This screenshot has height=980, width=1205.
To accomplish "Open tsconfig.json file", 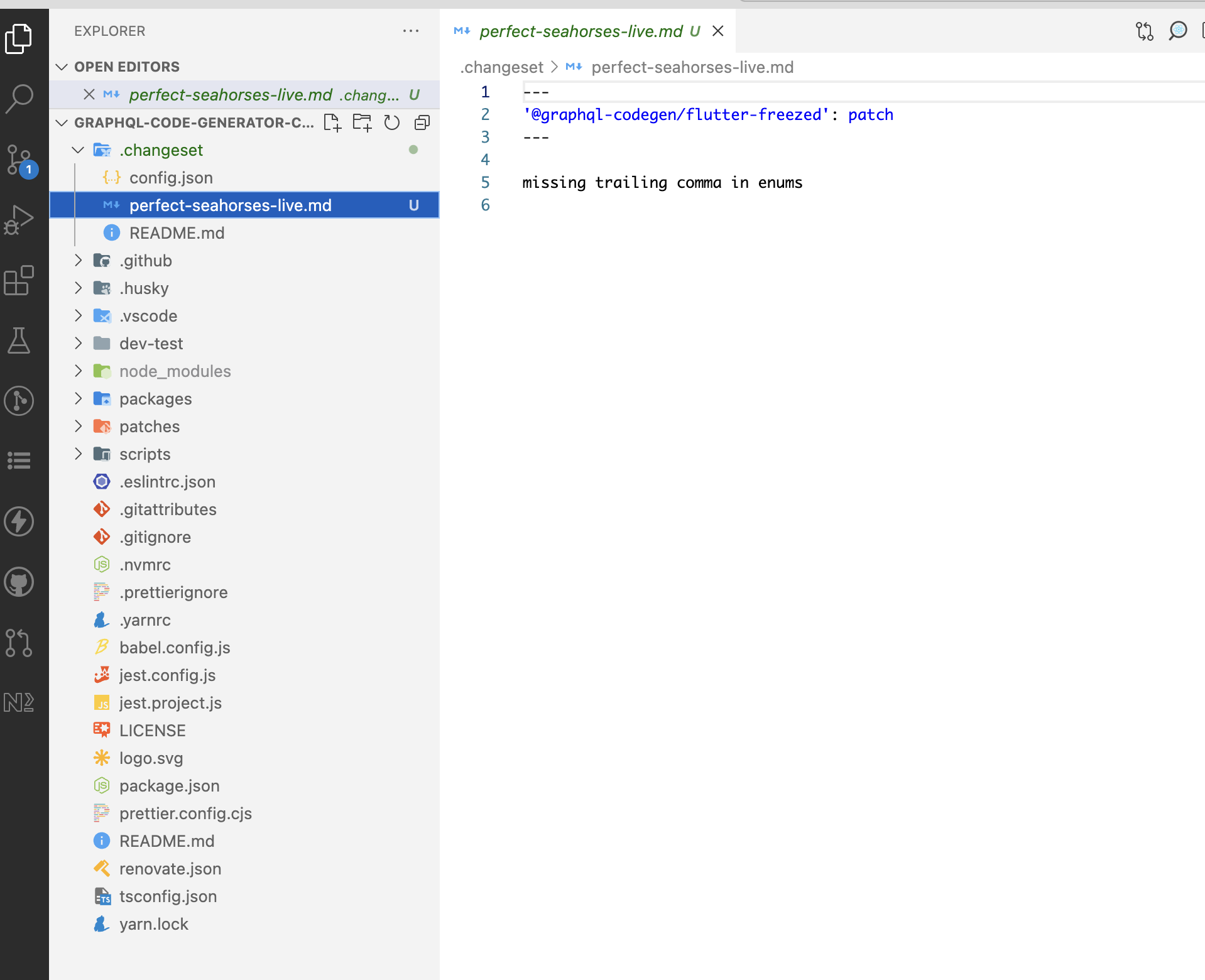I will (244, 896).
